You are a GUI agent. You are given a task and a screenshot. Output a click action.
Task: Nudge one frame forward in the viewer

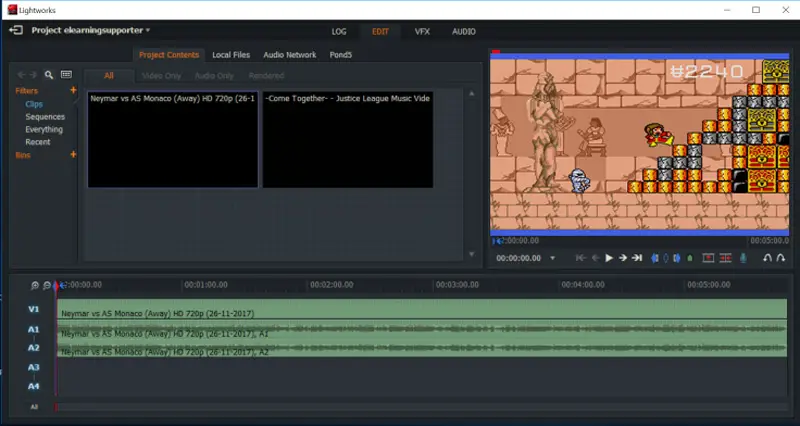click(622, 258)
